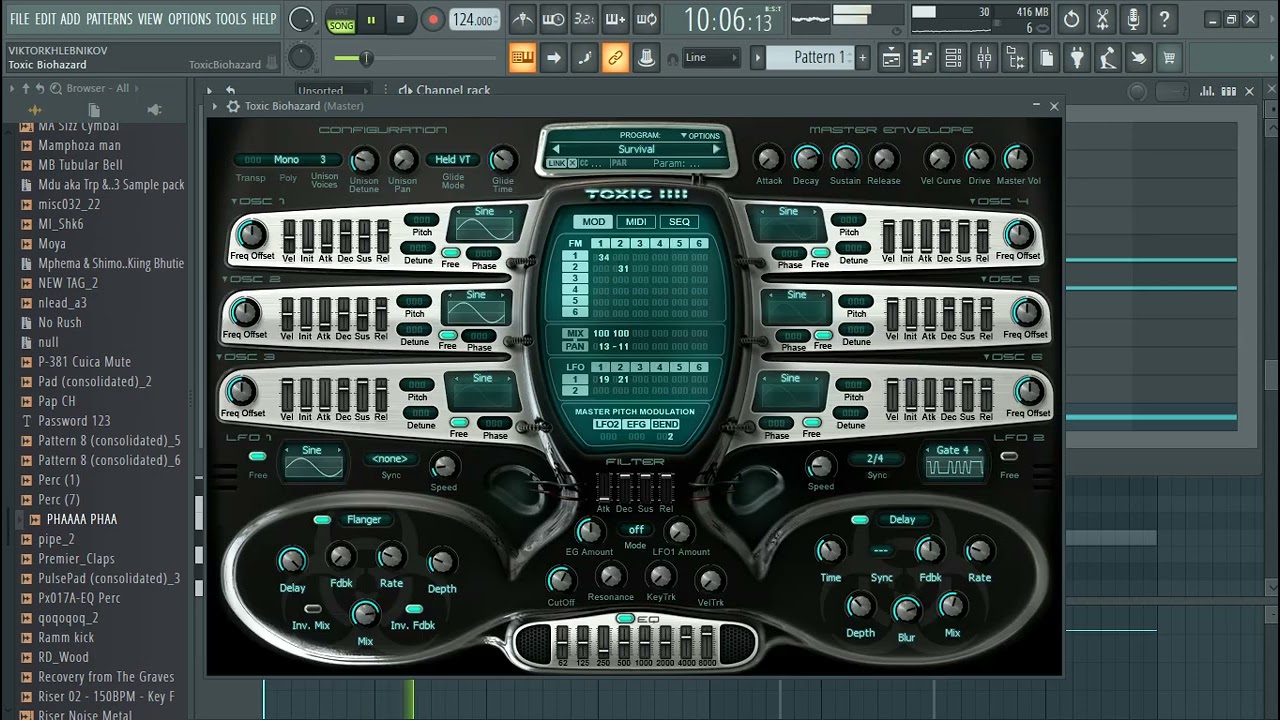Toggle the OSC 2 Free switch
The height and width of the screenshot is (720, 1280).
[448, 335]
